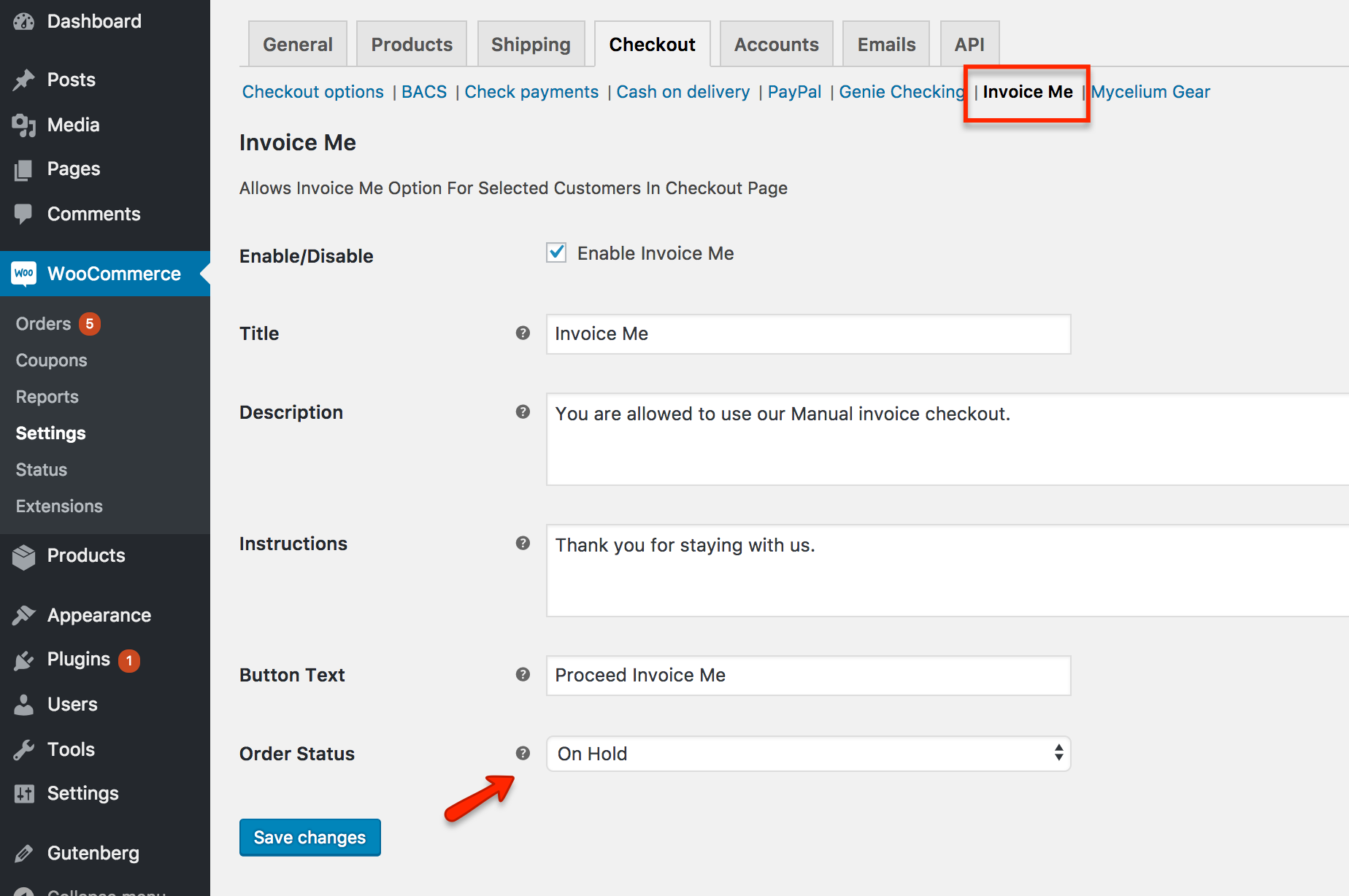This screenshot has height=896, width=1349.
Task: Go to Cash on delivery settings
Action: tap(683, 92)
